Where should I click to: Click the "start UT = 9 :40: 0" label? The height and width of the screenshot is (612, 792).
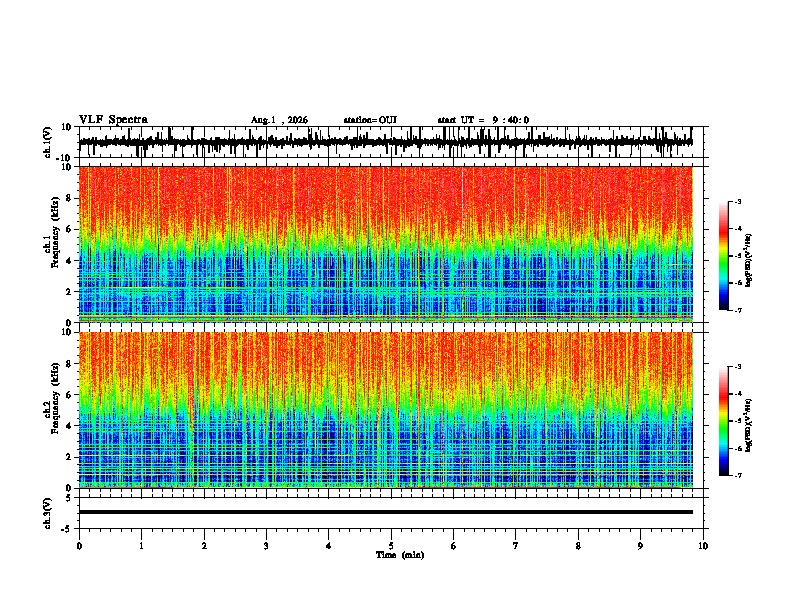point(483,120)
